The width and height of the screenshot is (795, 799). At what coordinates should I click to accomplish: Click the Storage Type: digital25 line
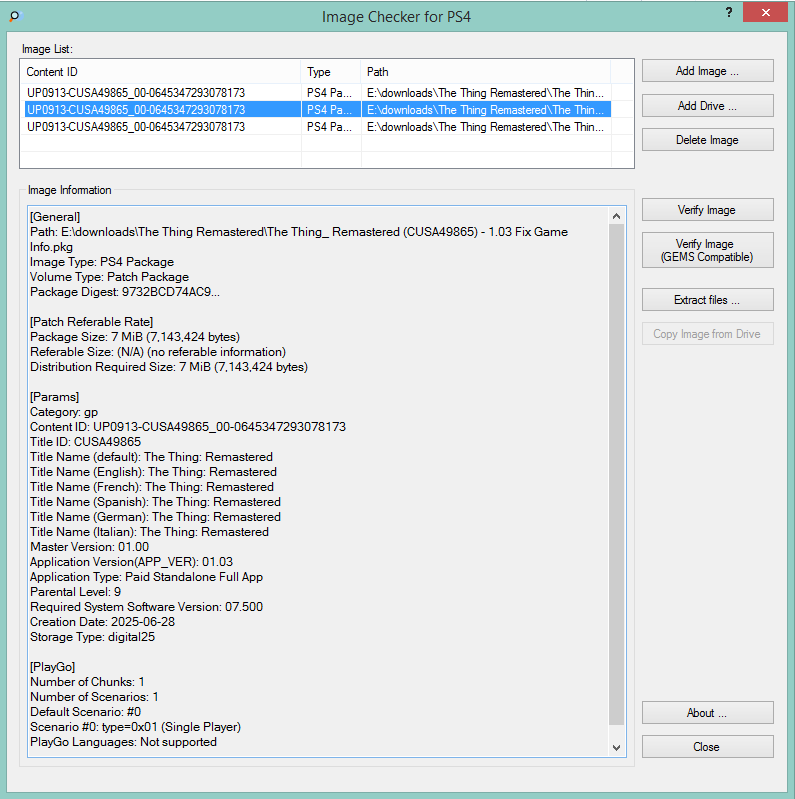tap(92, 637)
